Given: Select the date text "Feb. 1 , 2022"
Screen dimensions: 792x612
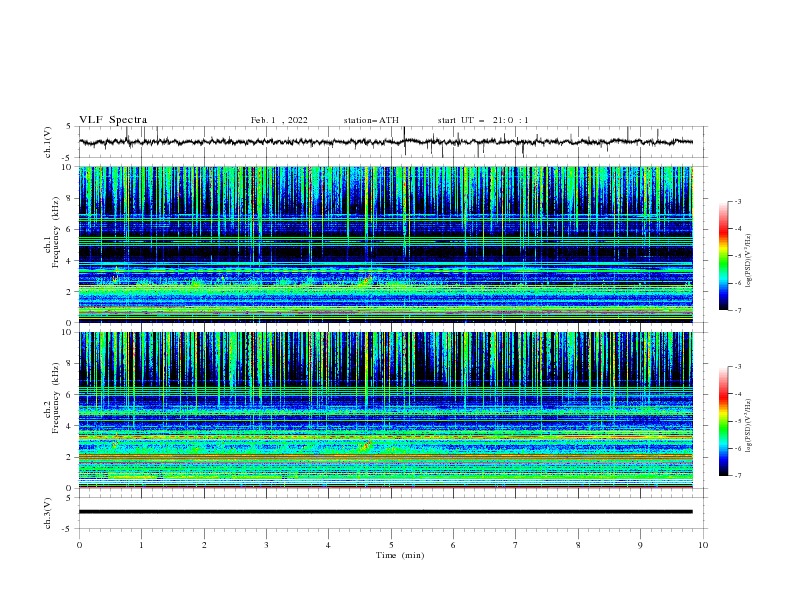Looking at the screenshot, I should click(x=279, y=120).
